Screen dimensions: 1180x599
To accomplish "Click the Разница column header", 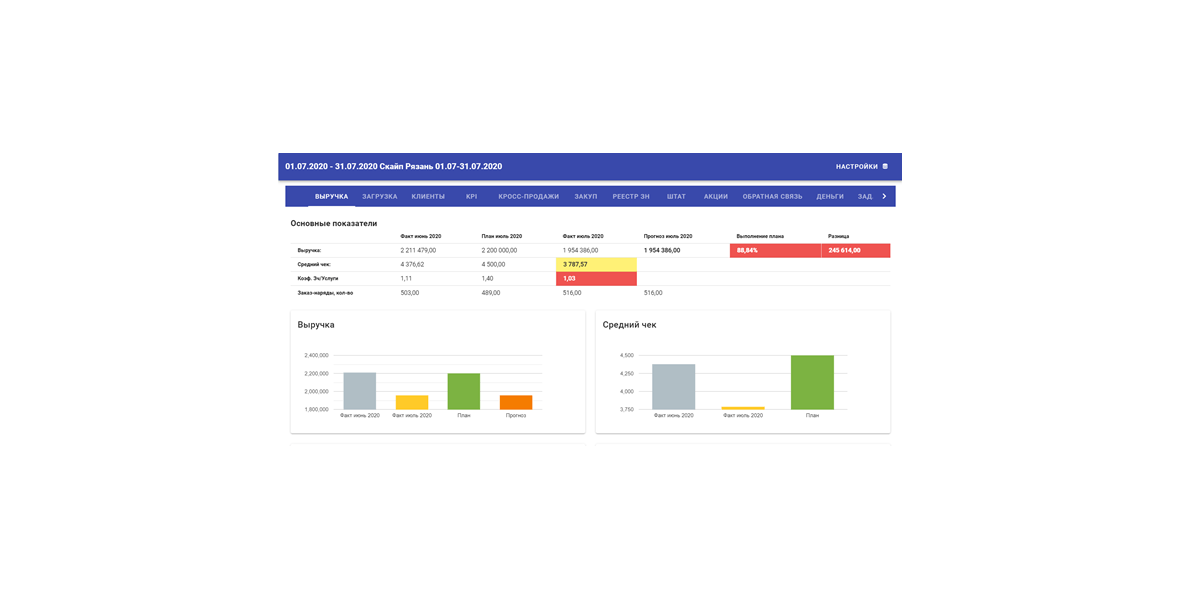I will [838, 236].
